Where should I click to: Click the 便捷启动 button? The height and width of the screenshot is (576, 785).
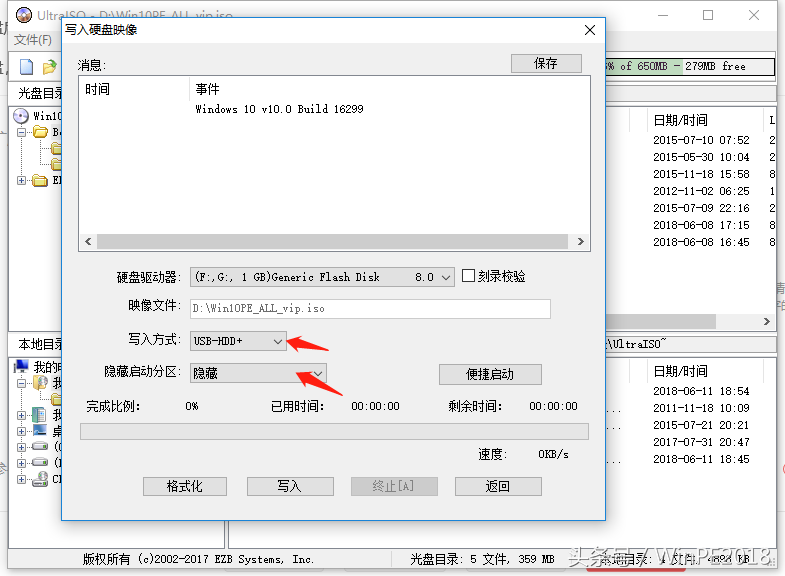coord(490,374)
